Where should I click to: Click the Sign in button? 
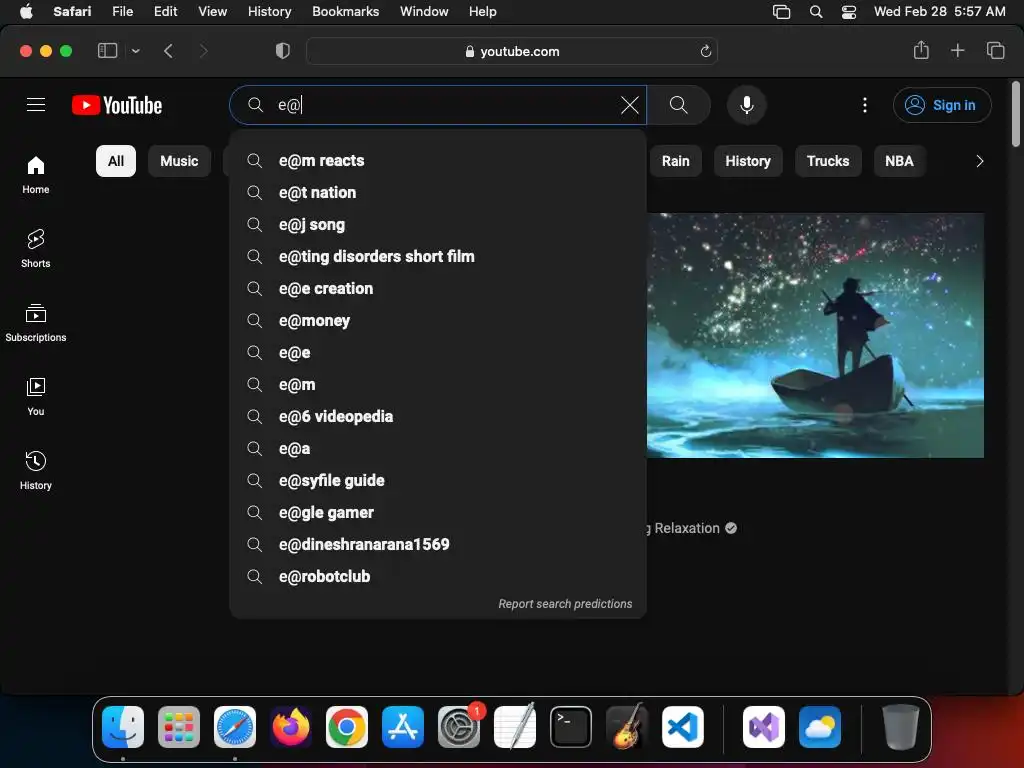[x=942, y=105]
